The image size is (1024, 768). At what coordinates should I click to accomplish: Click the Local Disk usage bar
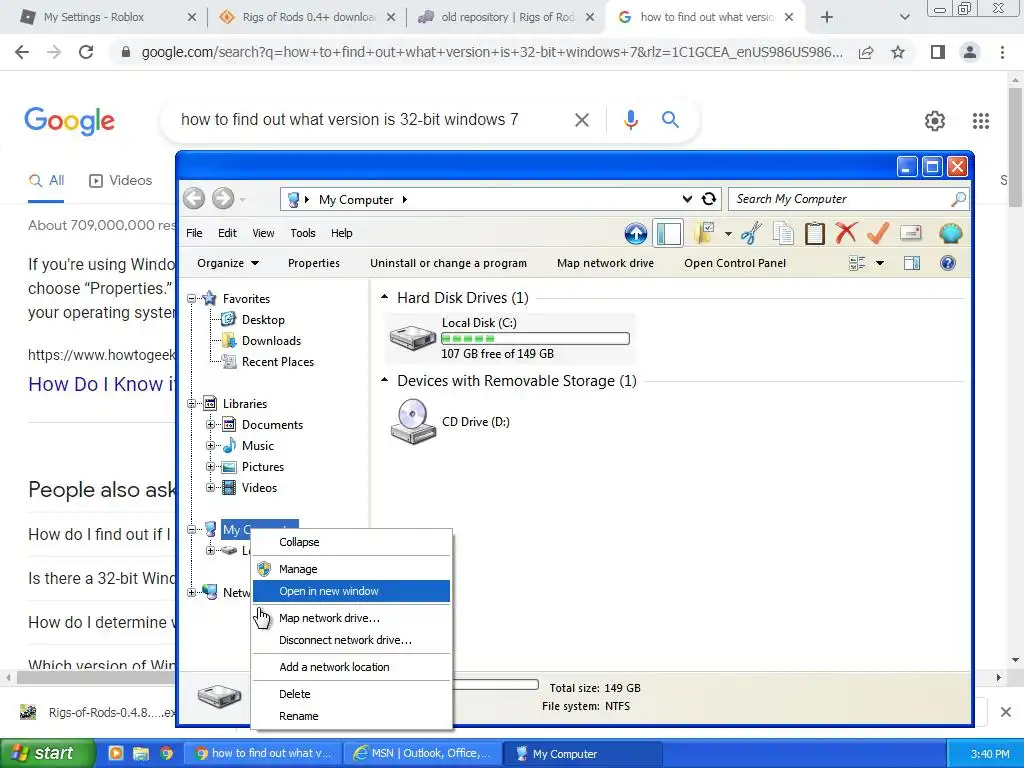coord(535,338)
